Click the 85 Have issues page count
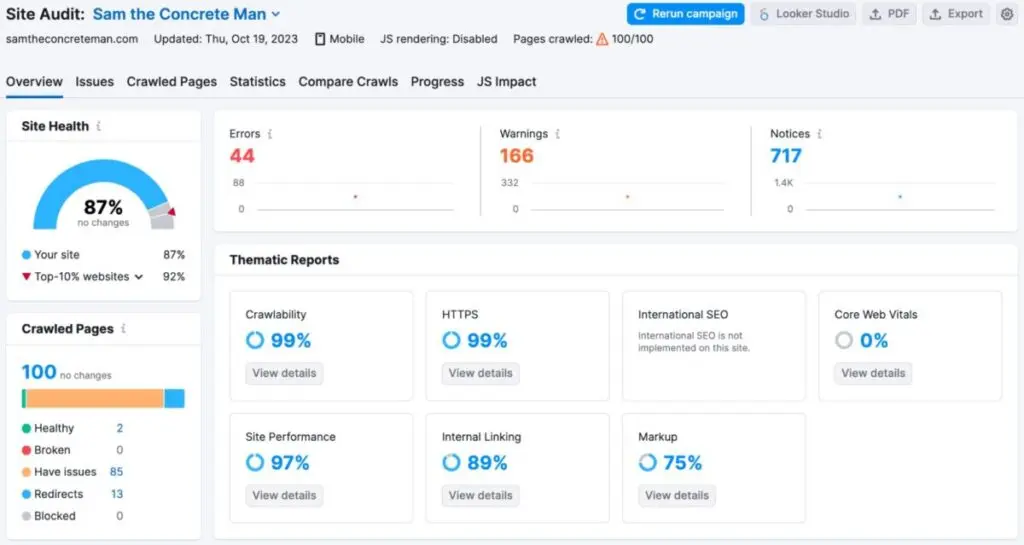The width and height of the screenshot is (1024, 545). coord(116,472)
